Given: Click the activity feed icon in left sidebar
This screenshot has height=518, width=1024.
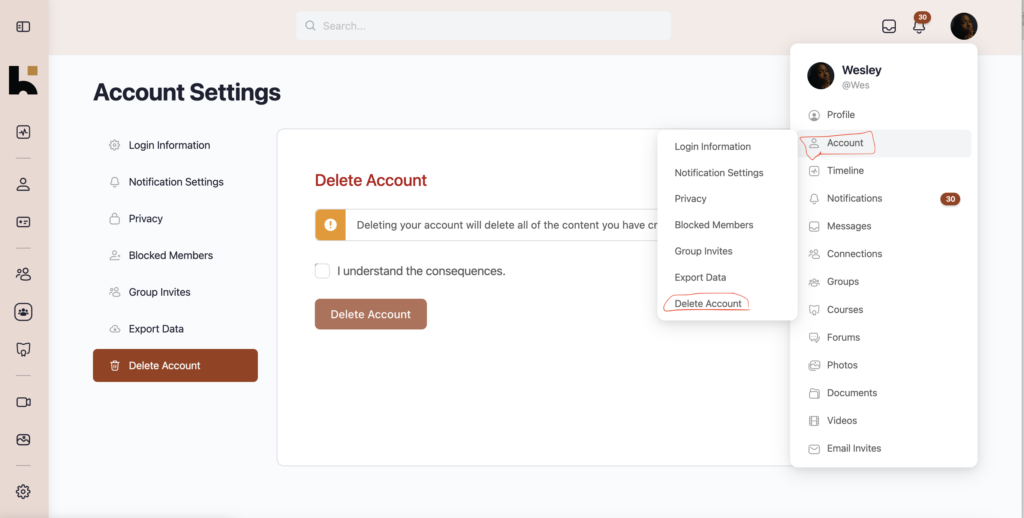Looking at the screenshot, I should pyautogui.click(x=23, y=132).
